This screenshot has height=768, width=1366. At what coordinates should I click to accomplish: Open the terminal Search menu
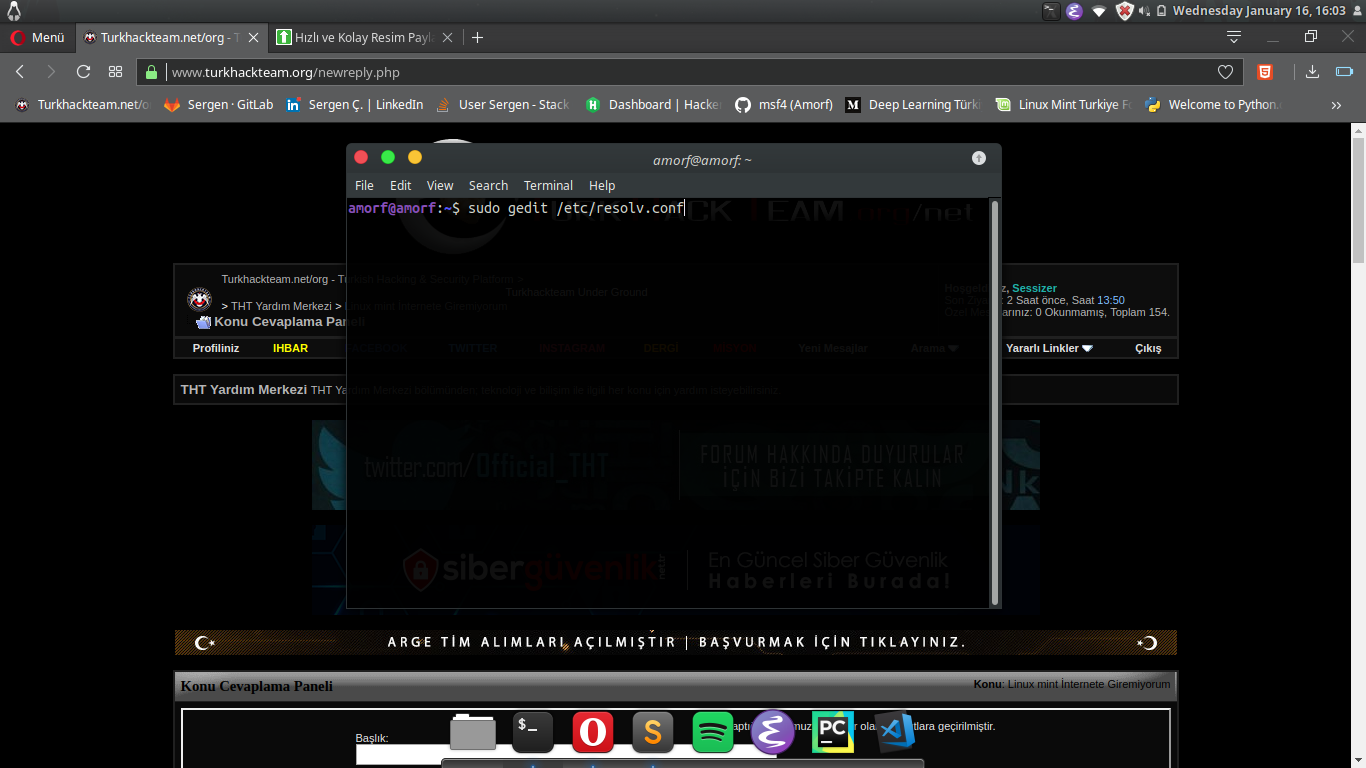click(x=488, y=185)
